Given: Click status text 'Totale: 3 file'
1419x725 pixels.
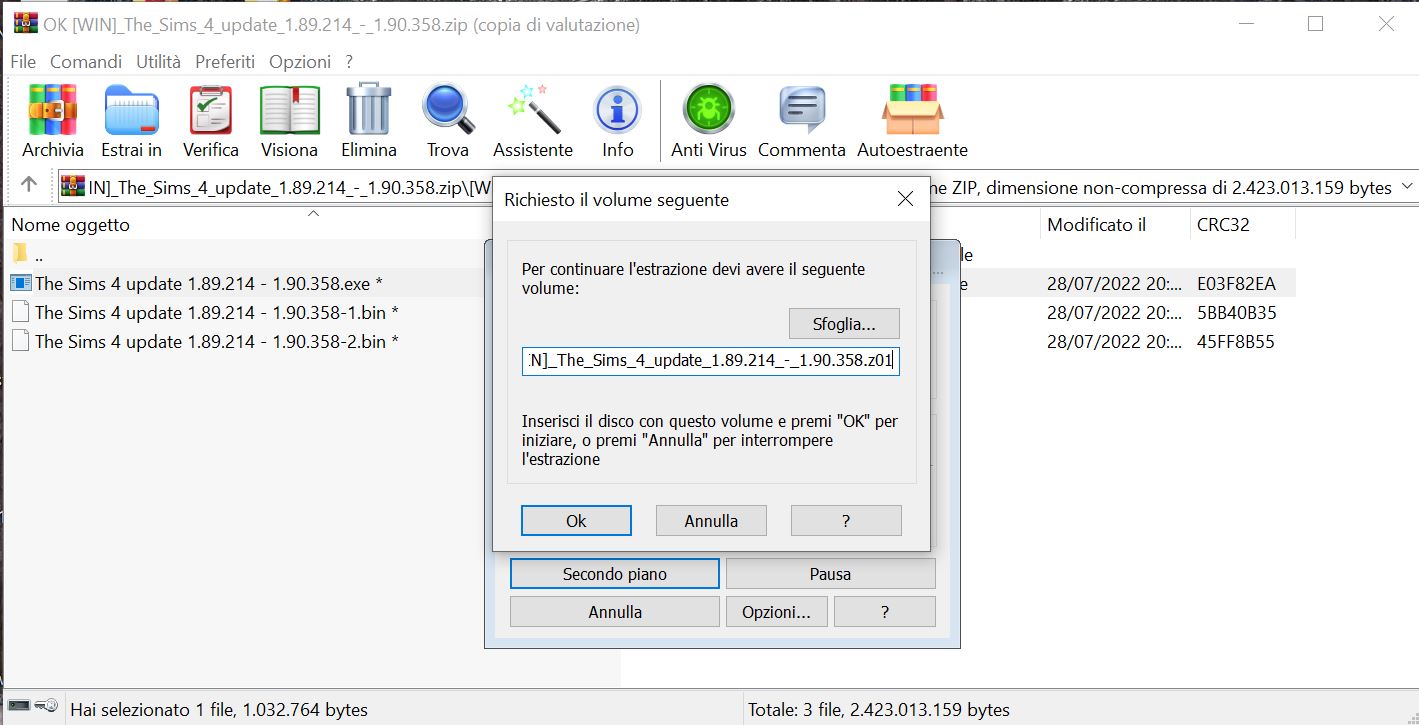Looking at the screenshot, I should [793, 710].
